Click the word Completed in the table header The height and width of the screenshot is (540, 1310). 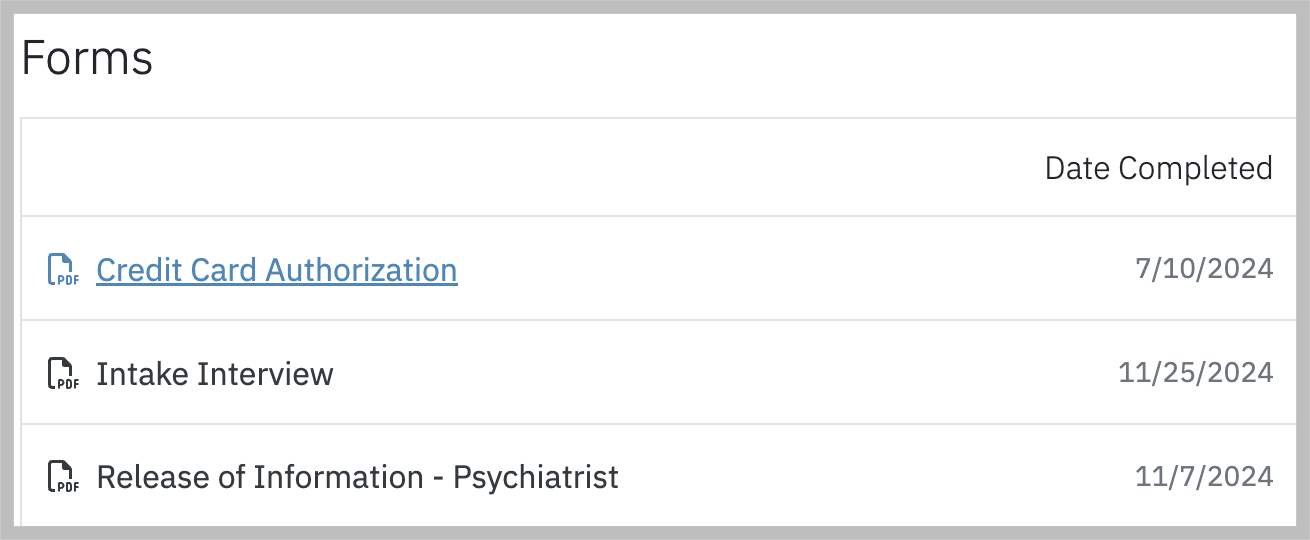1195,168
